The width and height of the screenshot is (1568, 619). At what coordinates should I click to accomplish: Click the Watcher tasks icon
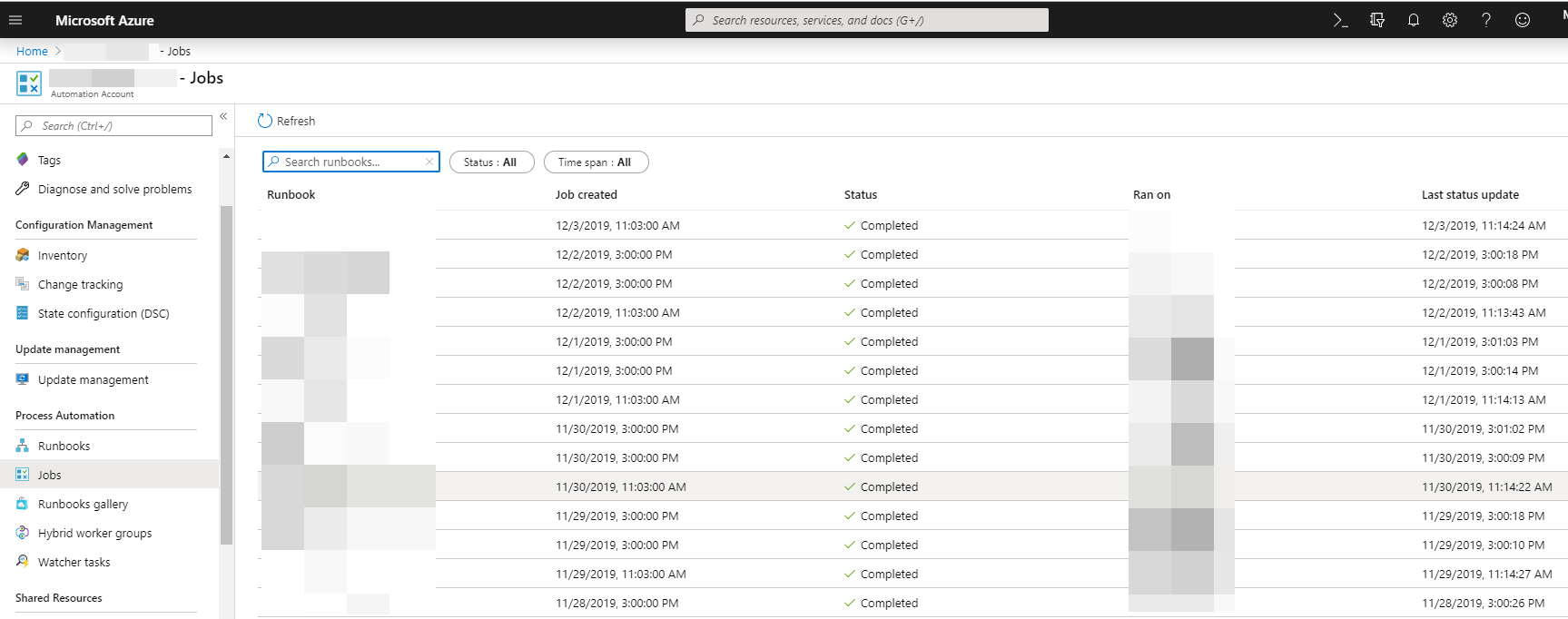[23, 562]
